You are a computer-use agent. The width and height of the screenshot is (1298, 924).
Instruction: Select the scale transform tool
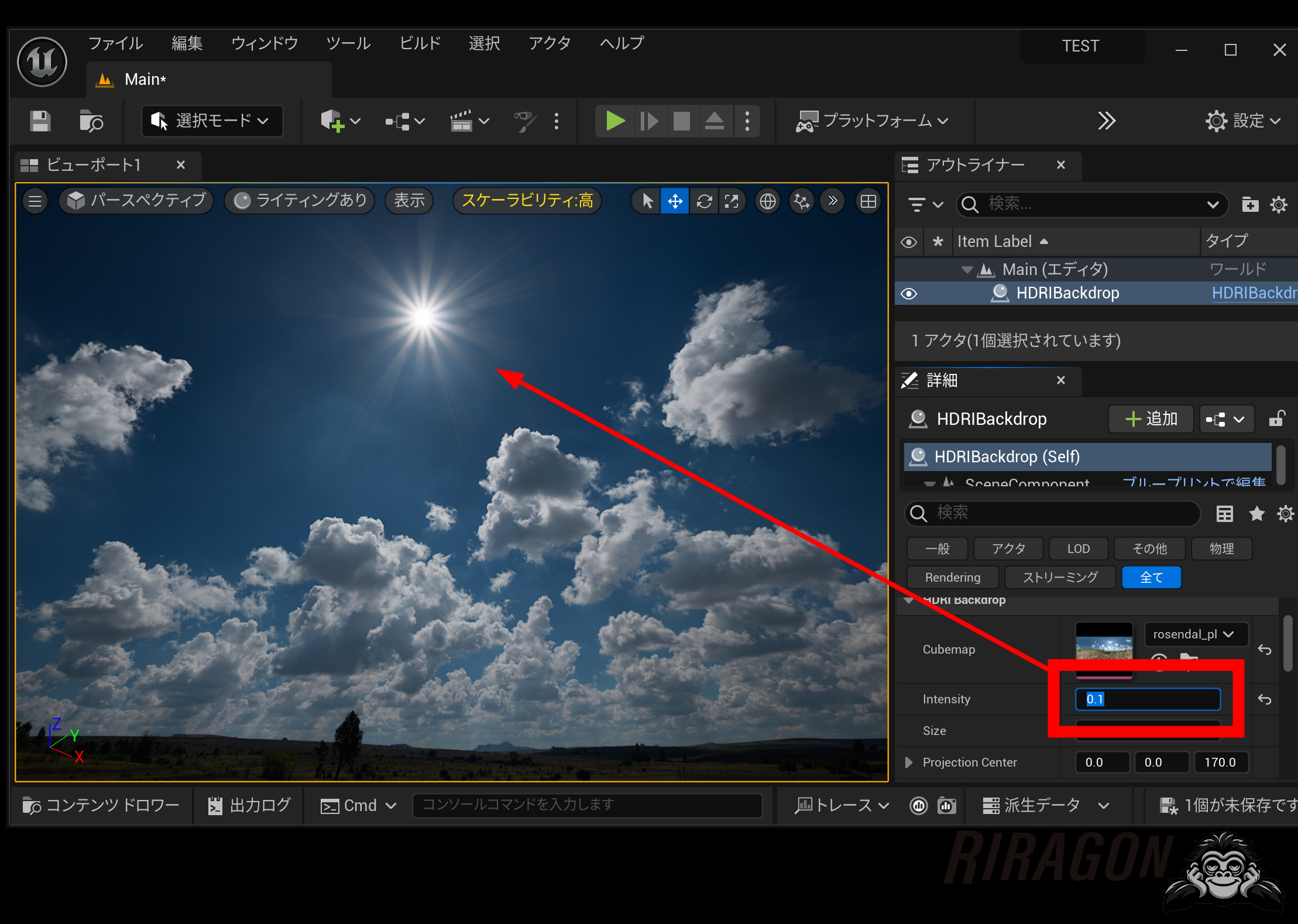click(732, 201)
